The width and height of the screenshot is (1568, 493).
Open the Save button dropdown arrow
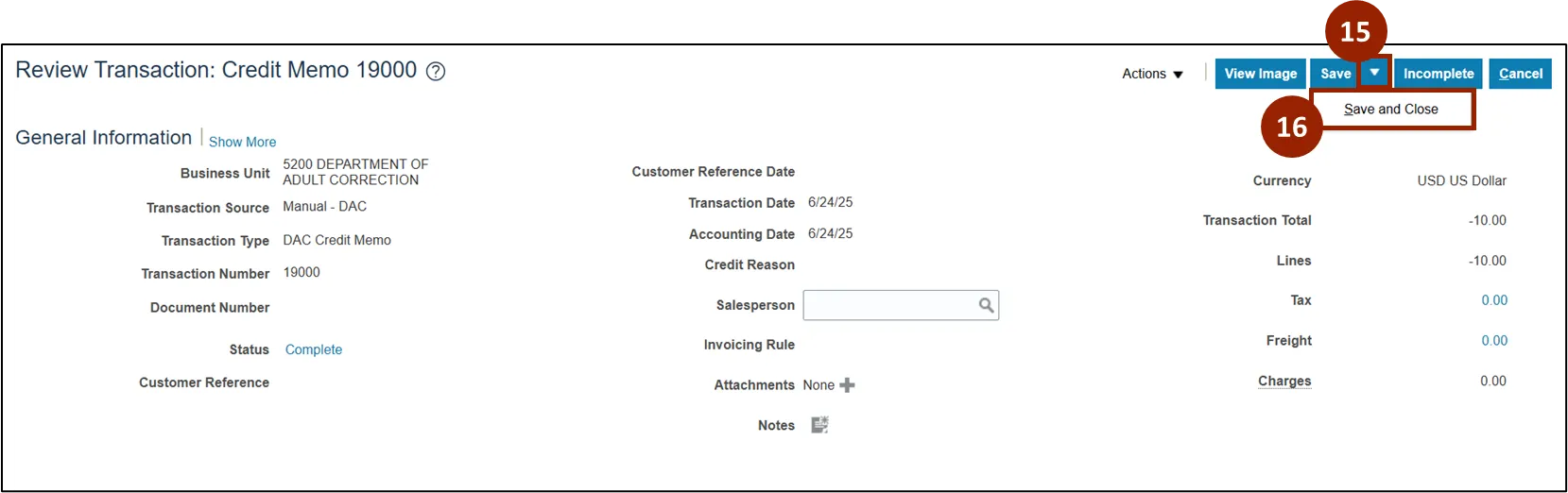pyautogui.click(x=1374, y=73)
